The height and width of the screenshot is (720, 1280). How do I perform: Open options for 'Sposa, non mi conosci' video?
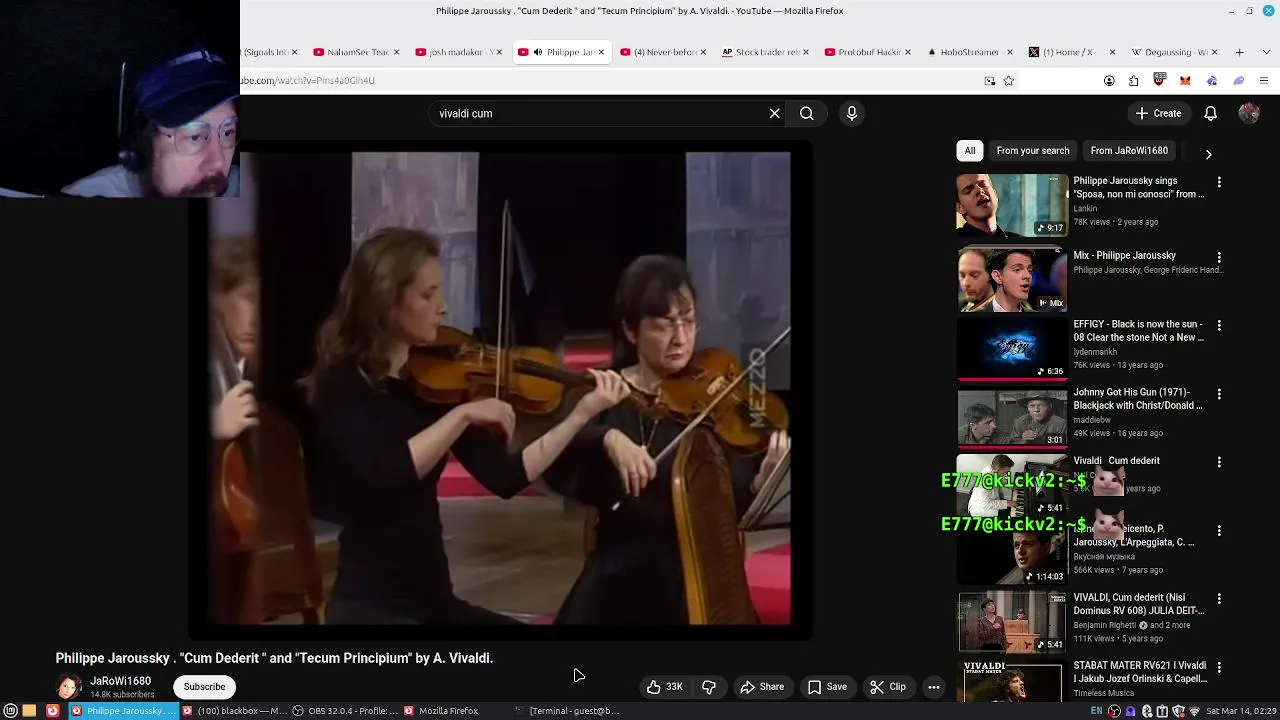1219,182
